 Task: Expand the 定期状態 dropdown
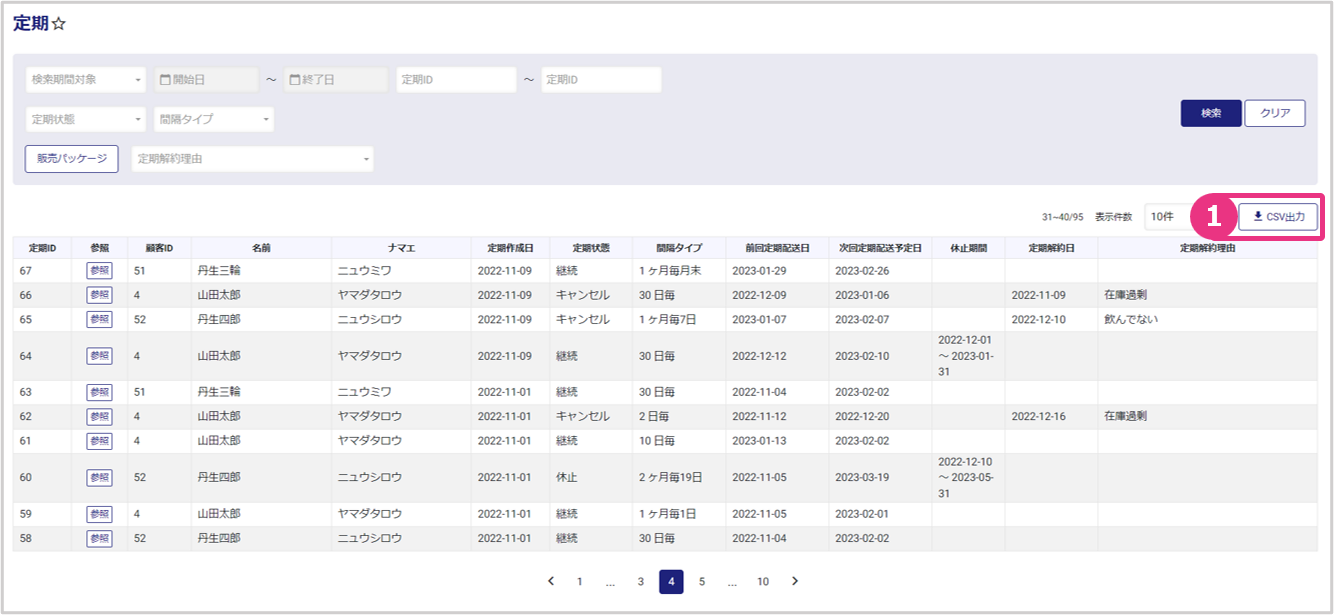point(86,119)
